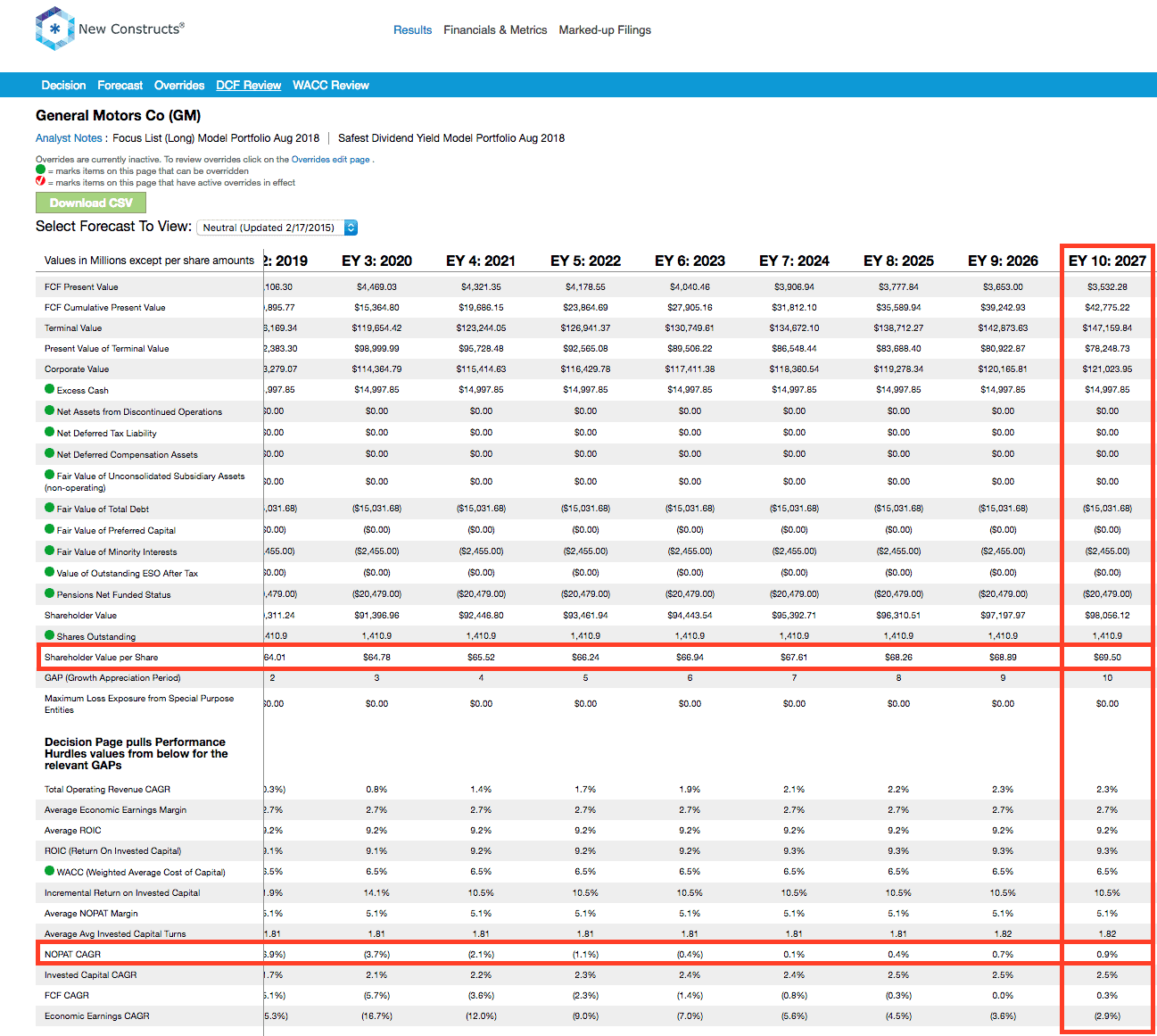Click the Invested Capital CAGR row label
This screenshot has width=1157, height=1036.
tap(91, 975)
